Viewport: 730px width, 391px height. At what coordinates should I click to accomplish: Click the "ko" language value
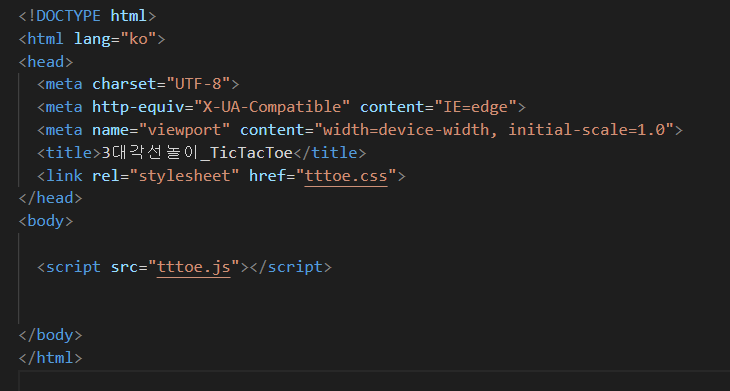click(x=139, y=39)
